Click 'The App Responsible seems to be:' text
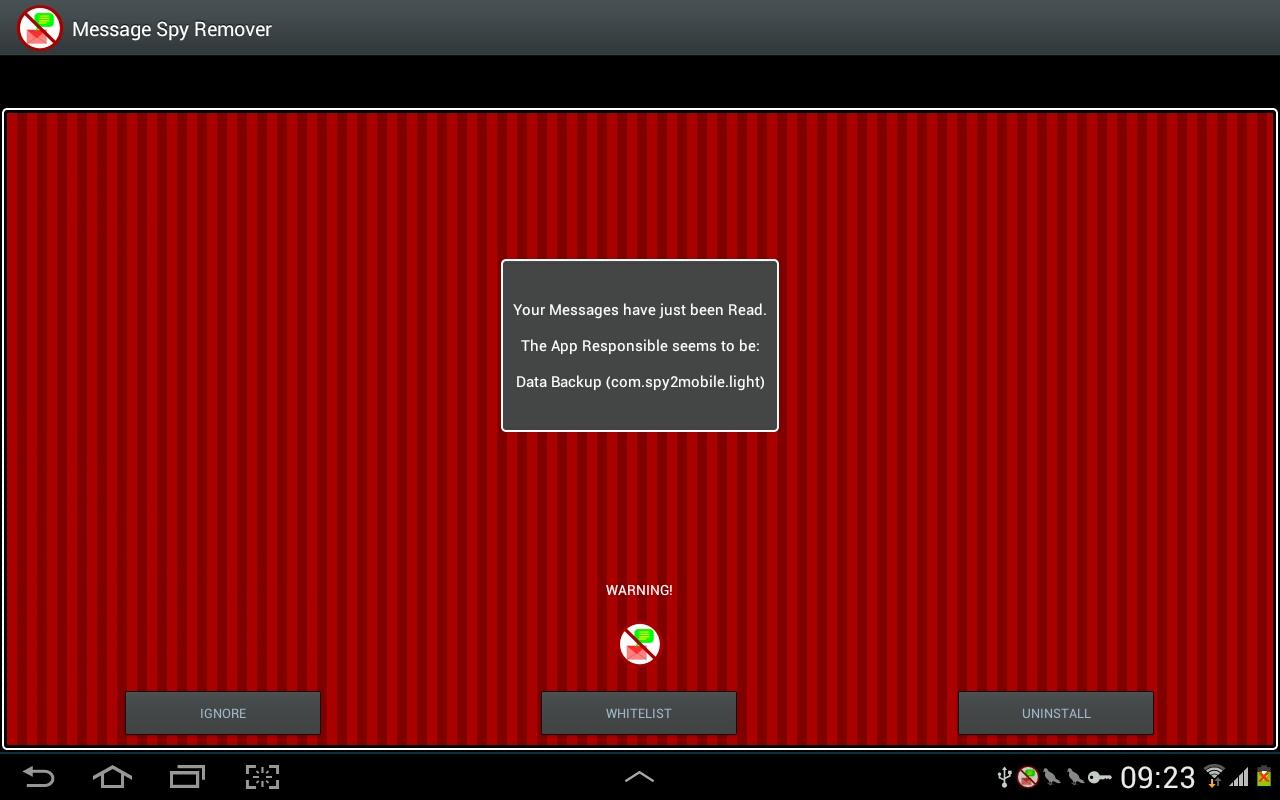This screenshot has height=800, width=1280. tap(640, 346)
